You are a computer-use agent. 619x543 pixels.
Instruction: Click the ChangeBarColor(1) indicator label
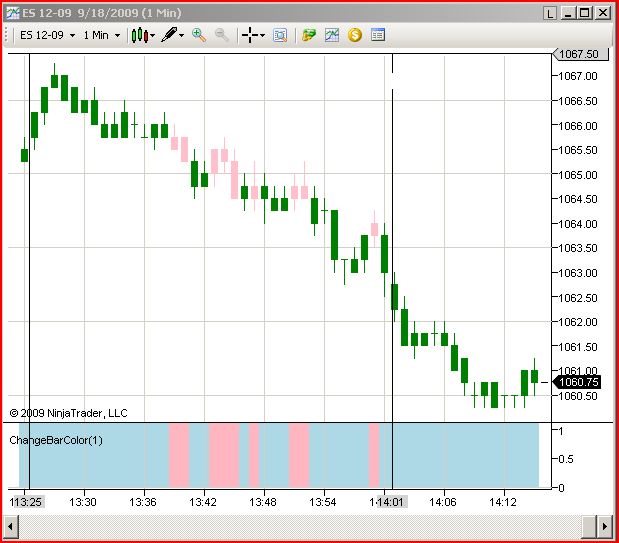point(56,440)
